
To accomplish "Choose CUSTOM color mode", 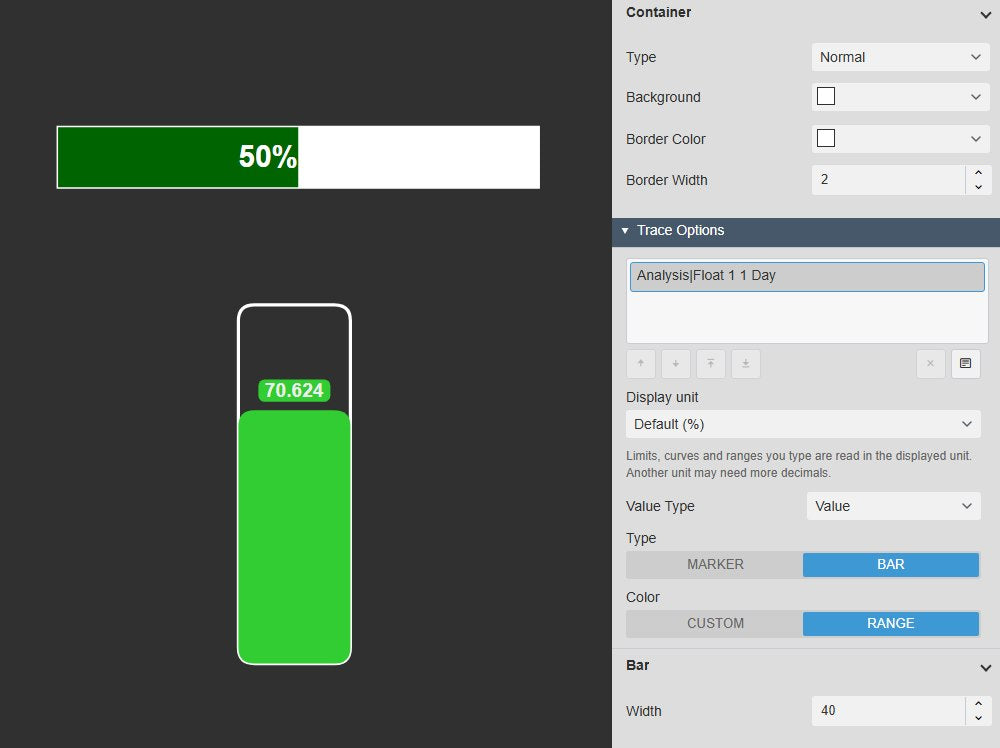I will [715, 624].
